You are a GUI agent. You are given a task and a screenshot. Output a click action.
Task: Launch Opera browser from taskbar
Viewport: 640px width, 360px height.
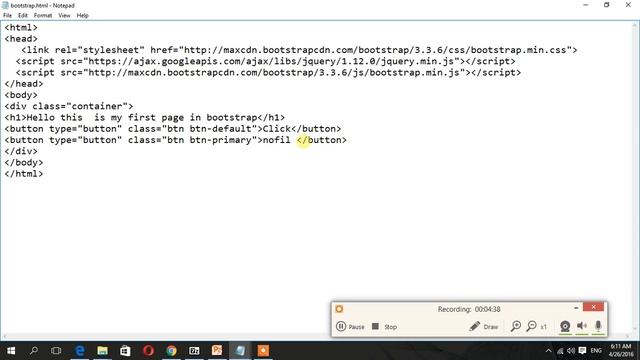pyautogui.click(x=148, y=351)
